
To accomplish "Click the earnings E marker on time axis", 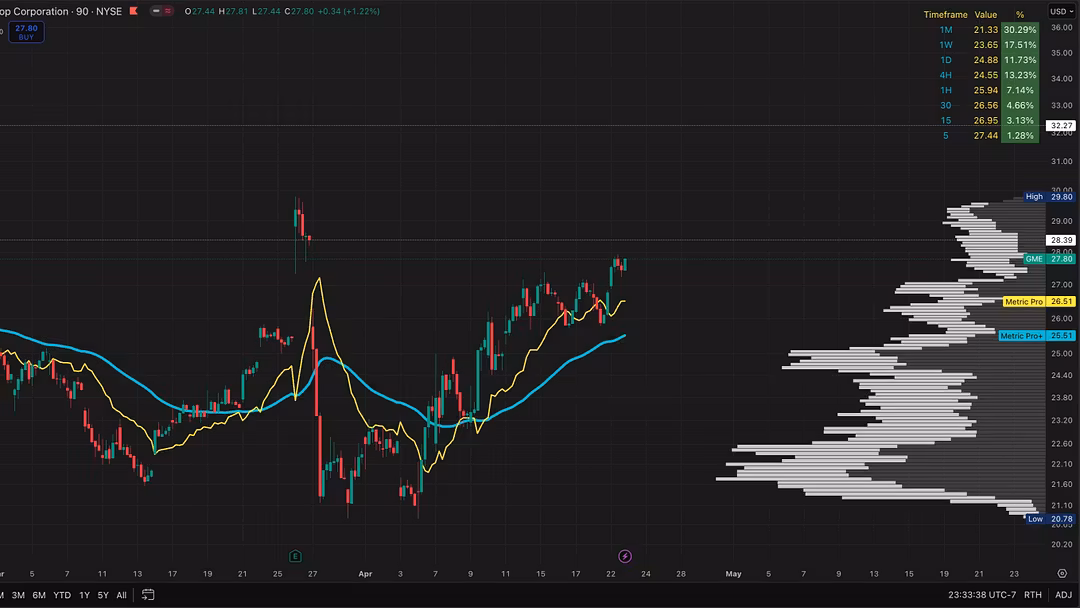I will [x=295, y=556].
